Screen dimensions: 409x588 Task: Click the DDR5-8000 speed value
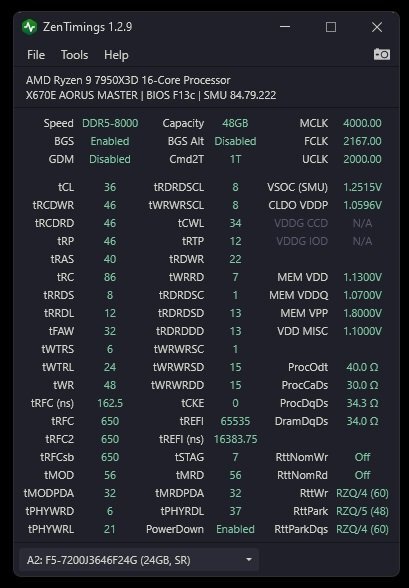pyautogui.click(x=110, y=123)
